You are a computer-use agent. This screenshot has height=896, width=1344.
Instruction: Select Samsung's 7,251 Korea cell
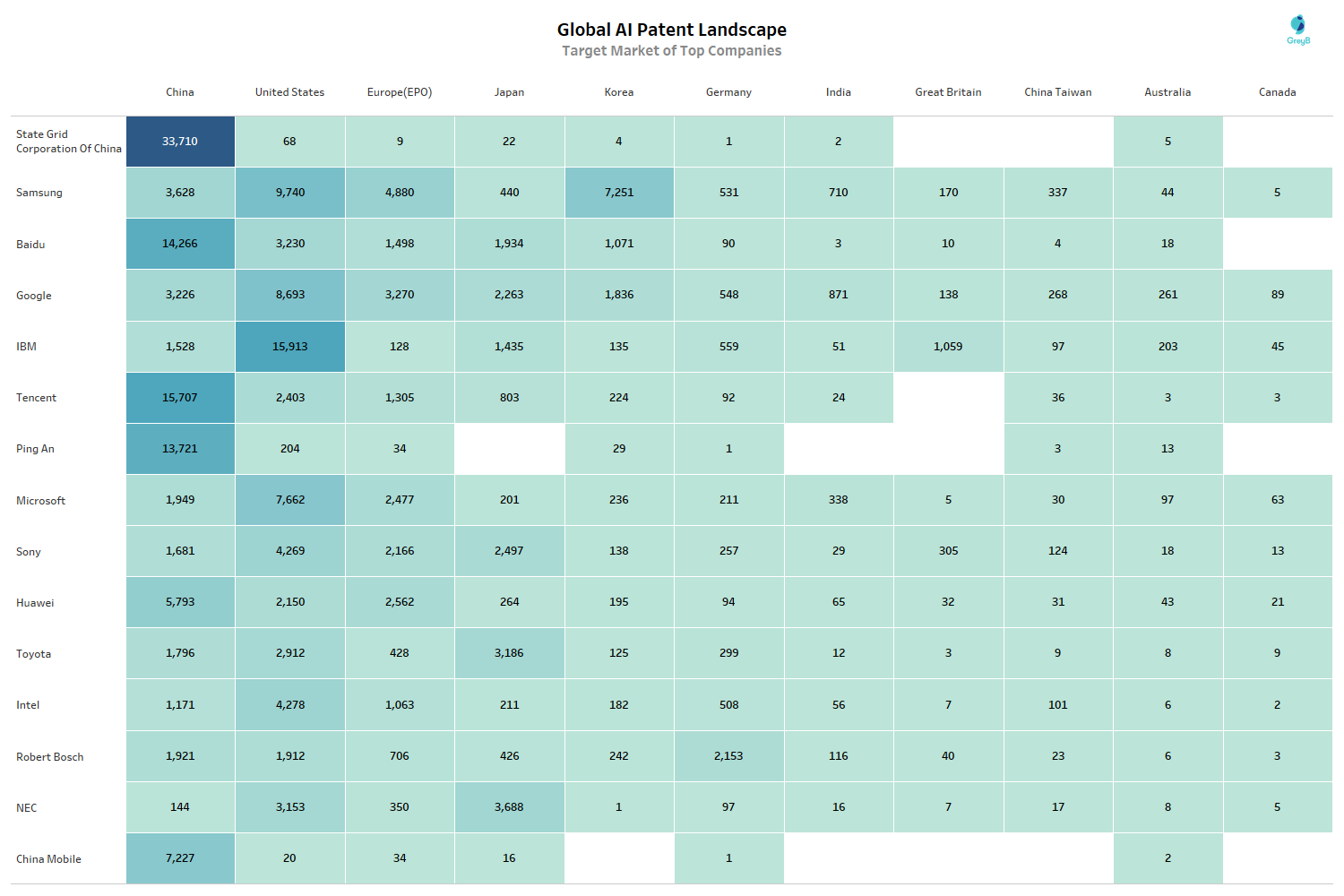point(619,193)
